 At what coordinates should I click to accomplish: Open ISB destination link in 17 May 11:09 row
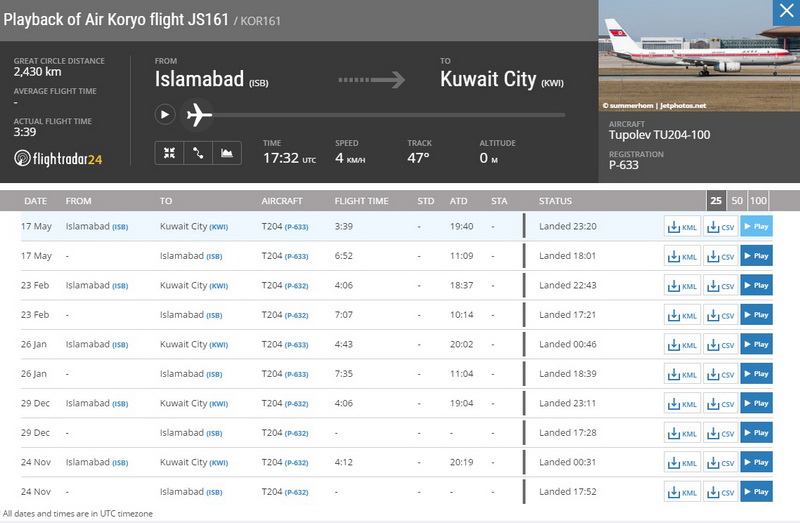pyautogui.click(x=214, y=257)
